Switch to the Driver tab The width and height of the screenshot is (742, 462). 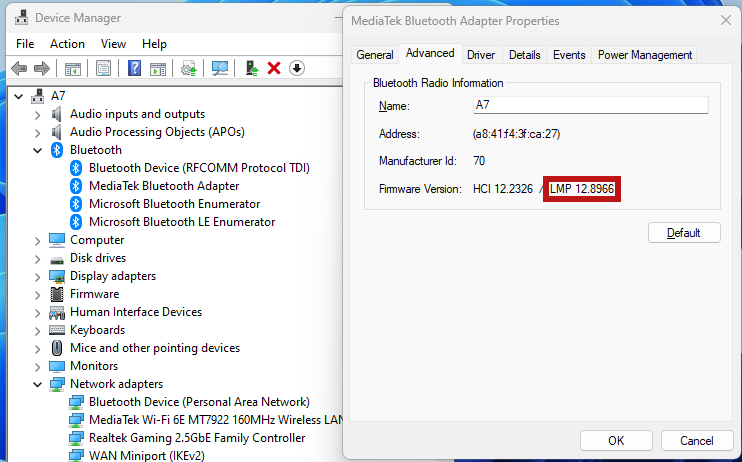[481, 55]
